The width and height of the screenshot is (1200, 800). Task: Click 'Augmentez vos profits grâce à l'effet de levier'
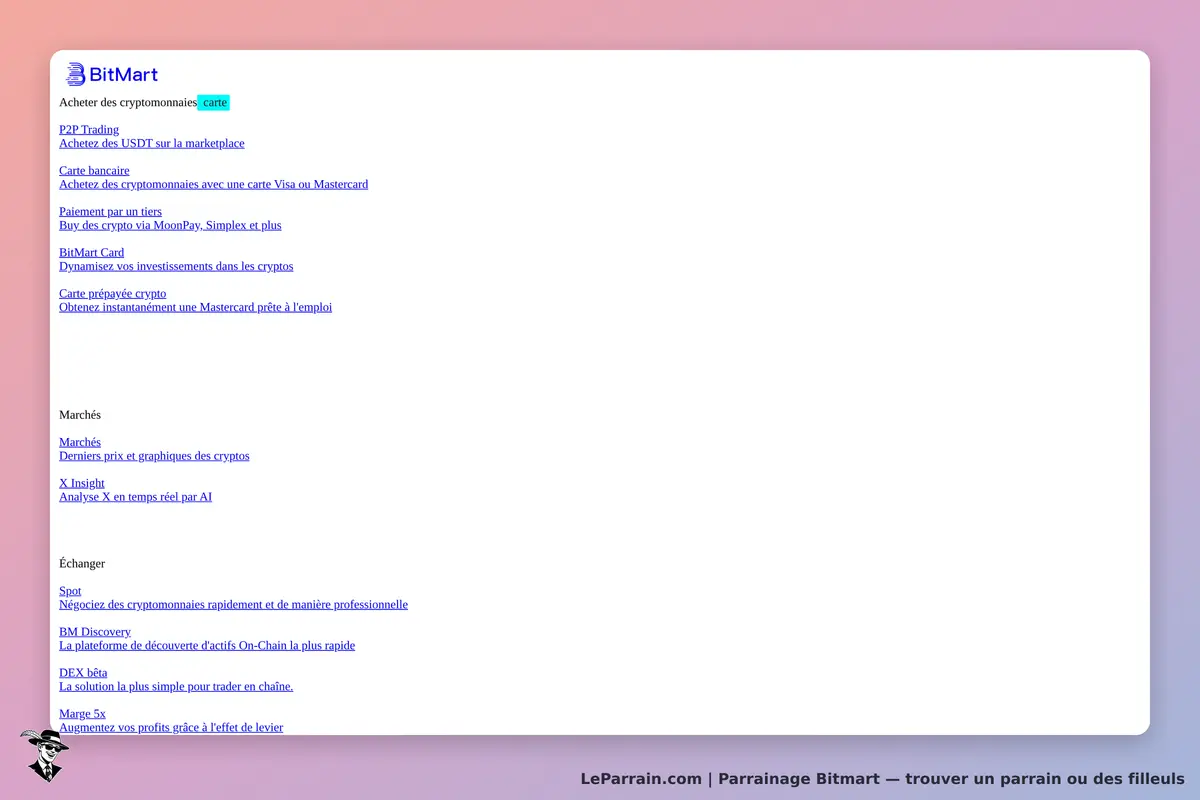[171, 729]
